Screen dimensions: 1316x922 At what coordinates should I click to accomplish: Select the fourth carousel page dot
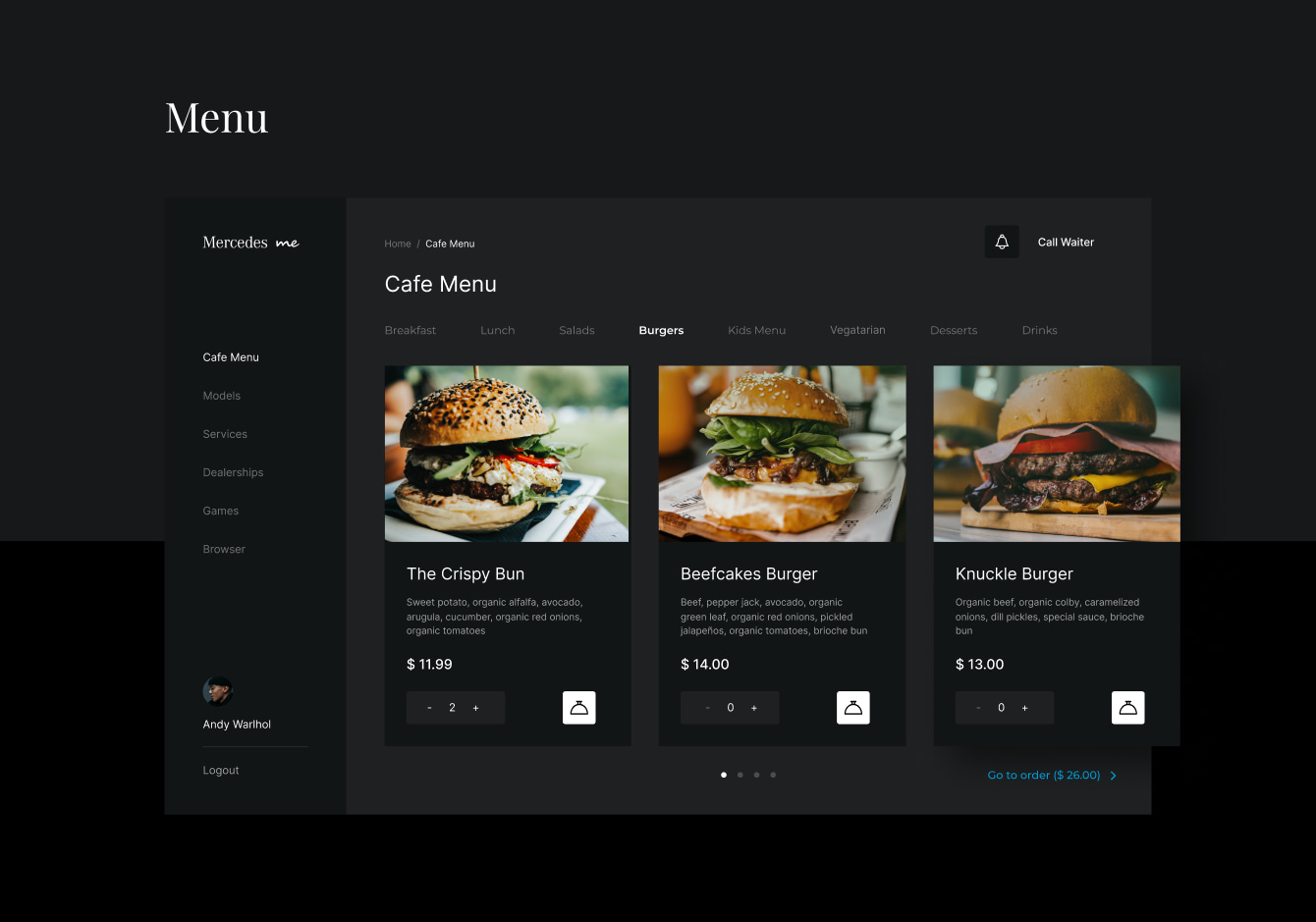coord(773,775)
